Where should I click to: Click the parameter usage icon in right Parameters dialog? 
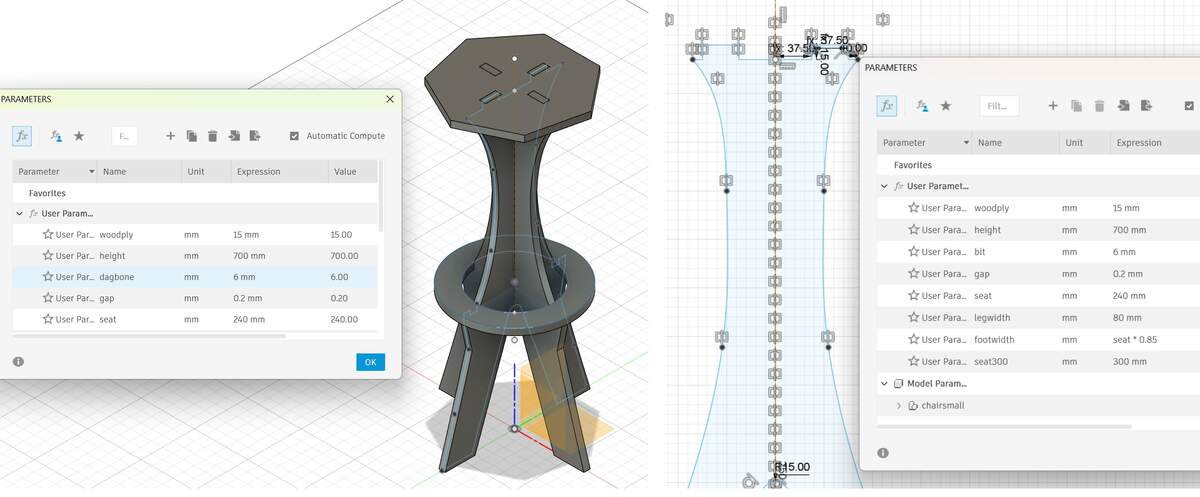[922, 105]
